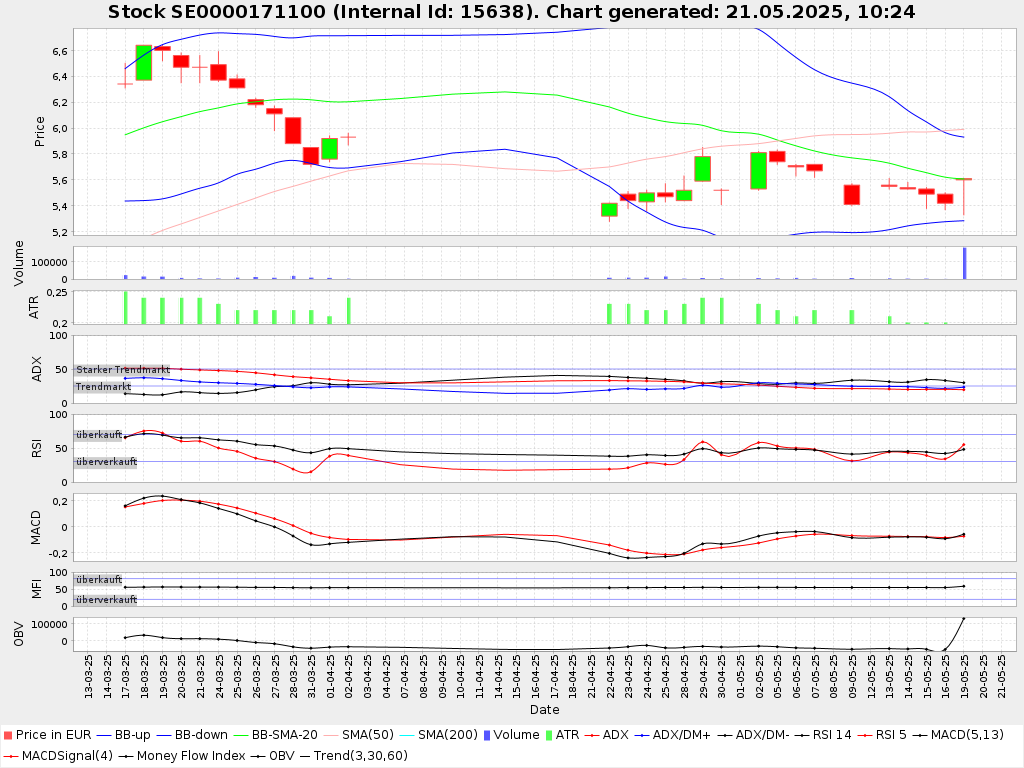1024x768 pixels.
Task: Click the ATR axis title beside its panel
Action: click(34, 307)
